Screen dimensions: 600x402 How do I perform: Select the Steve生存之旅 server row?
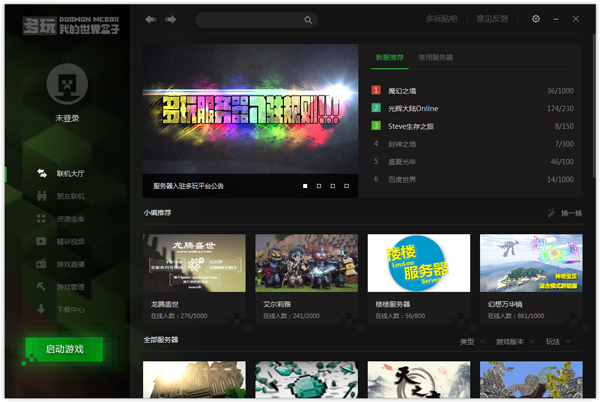[473, 126]
